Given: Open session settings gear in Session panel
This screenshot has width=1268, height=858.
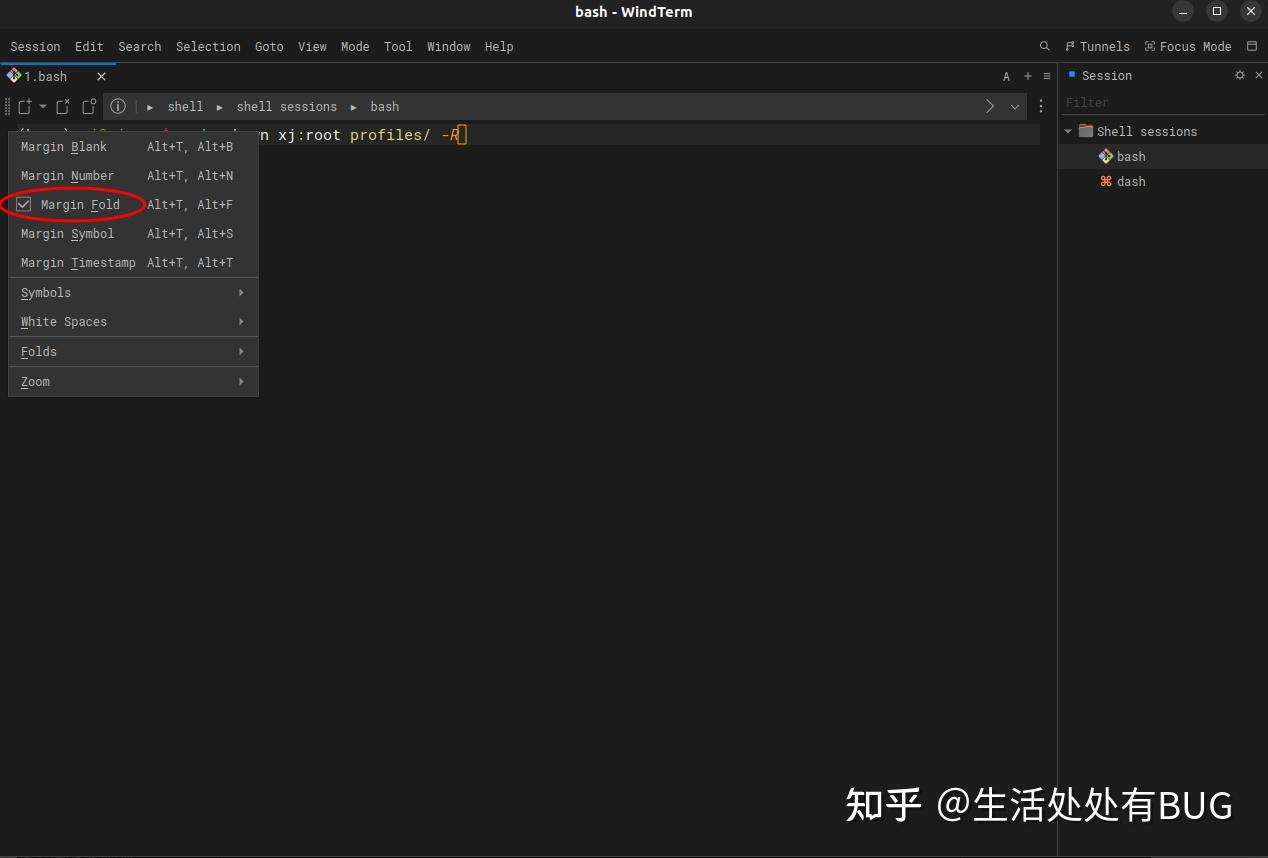Looking at the screenshot, I should coord(1239,75).
